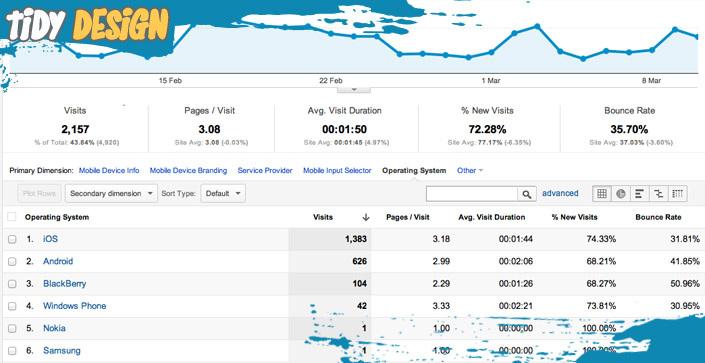Open the Secondary dimension dropdown
The image size is (705, 363).
tap(112, 194)
